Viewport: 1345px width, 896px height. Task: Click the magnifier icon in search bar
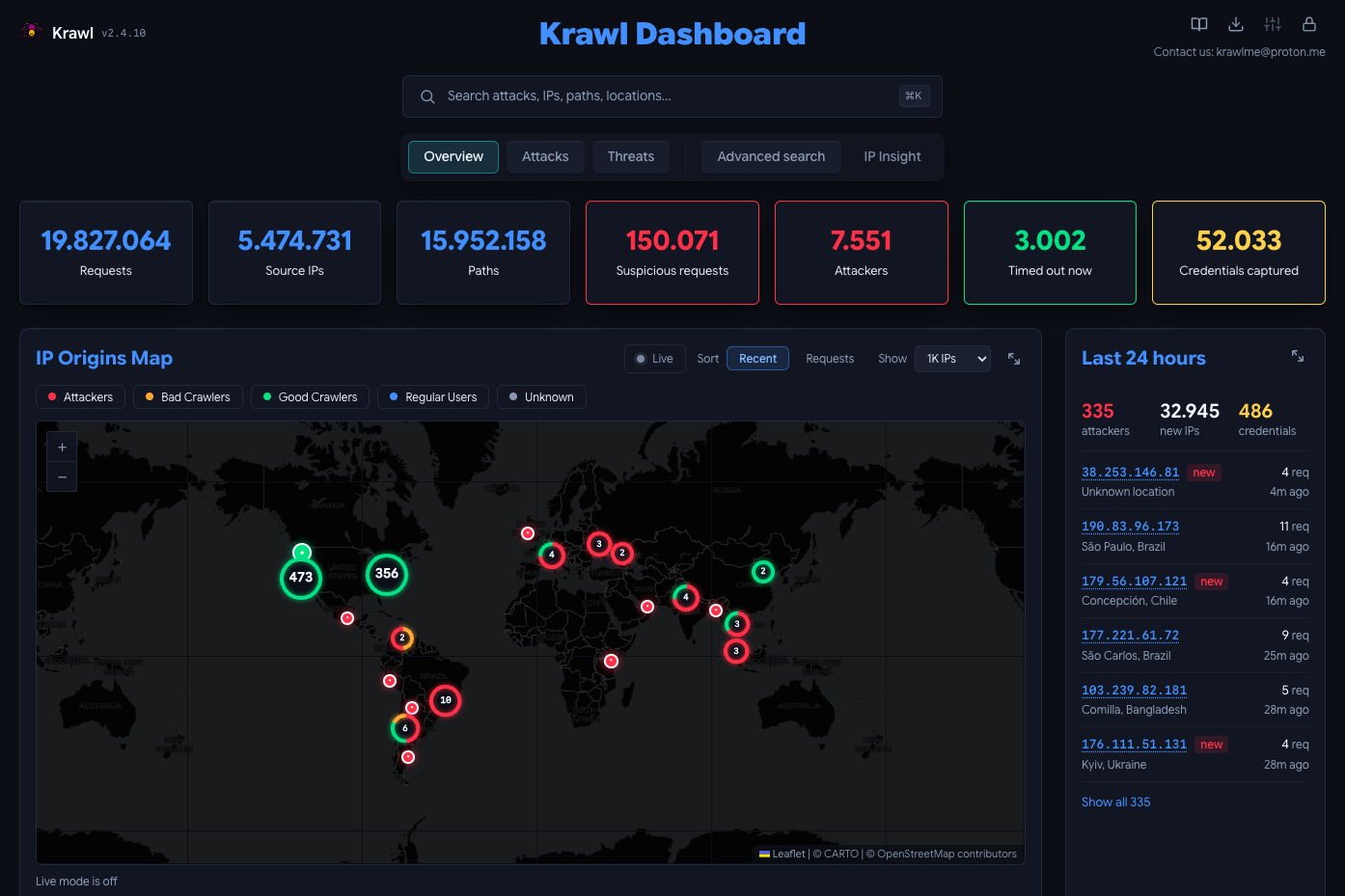pos(427,96)
